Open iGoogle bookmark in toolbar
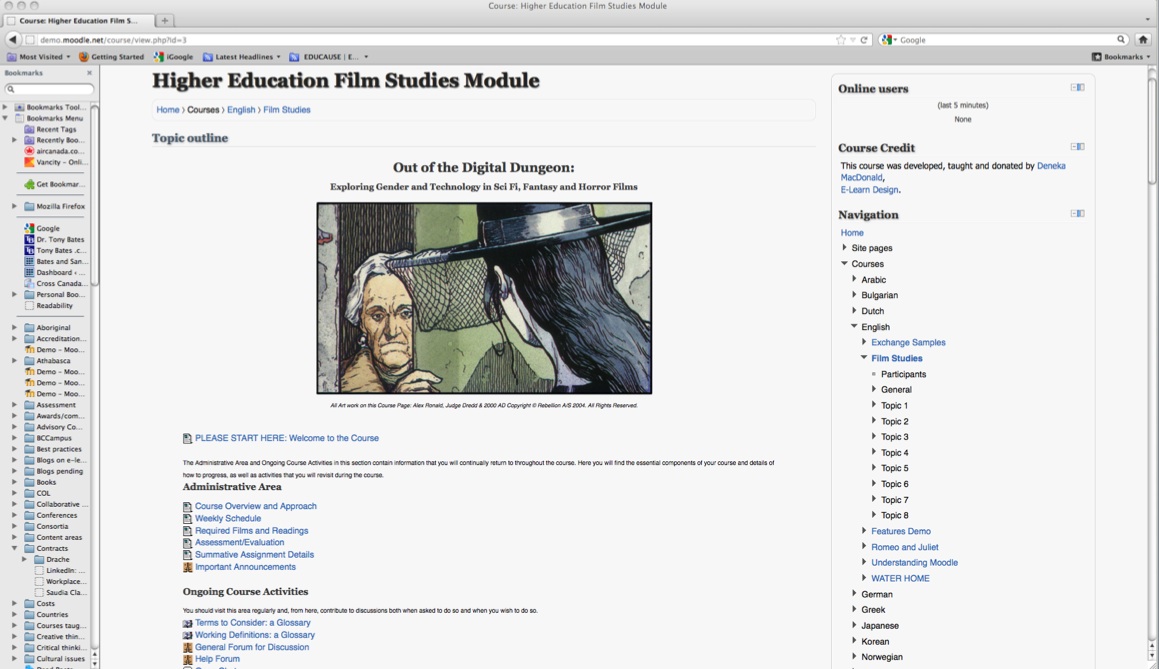 (x=174, y=57)
